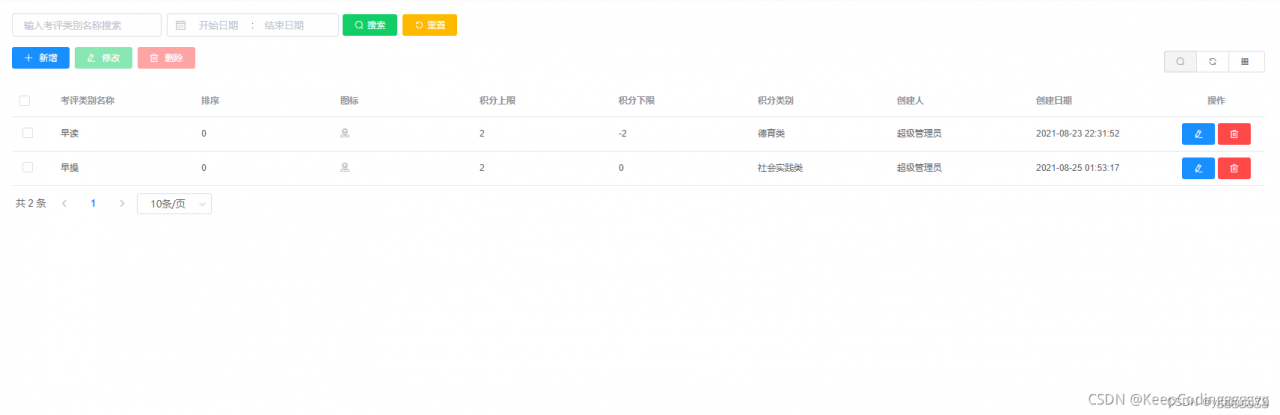Go to the next page arrow
Viewport: 1280px width, 415px height.
pyautogui.click(x=122, y=203)
